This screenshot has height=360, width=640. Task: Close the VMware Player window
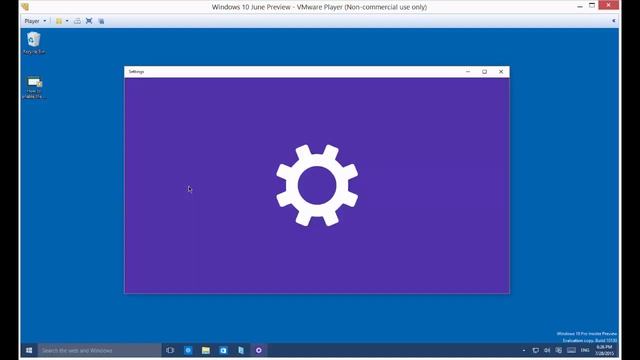point(609,5)
